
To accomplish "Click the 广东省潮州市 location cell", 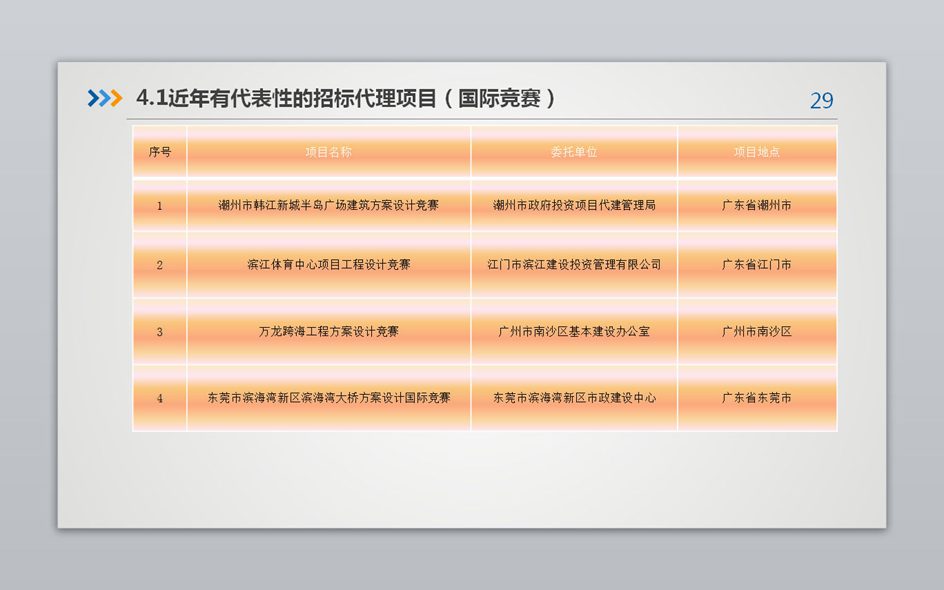I will [x=757, y=206].
